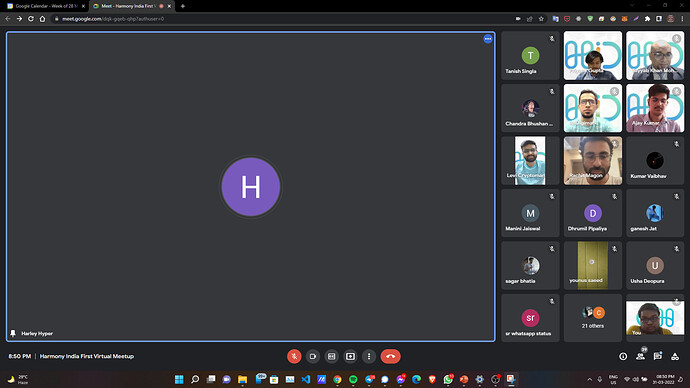
Task: Click the Present now screen share button
Action: tap(350, 356)
